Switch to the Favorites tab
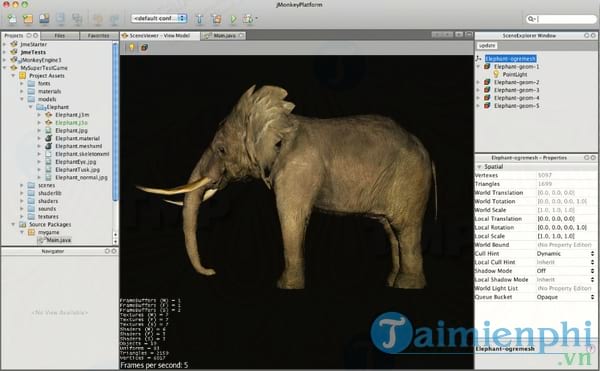600x371 pixels. coord(98,36)
